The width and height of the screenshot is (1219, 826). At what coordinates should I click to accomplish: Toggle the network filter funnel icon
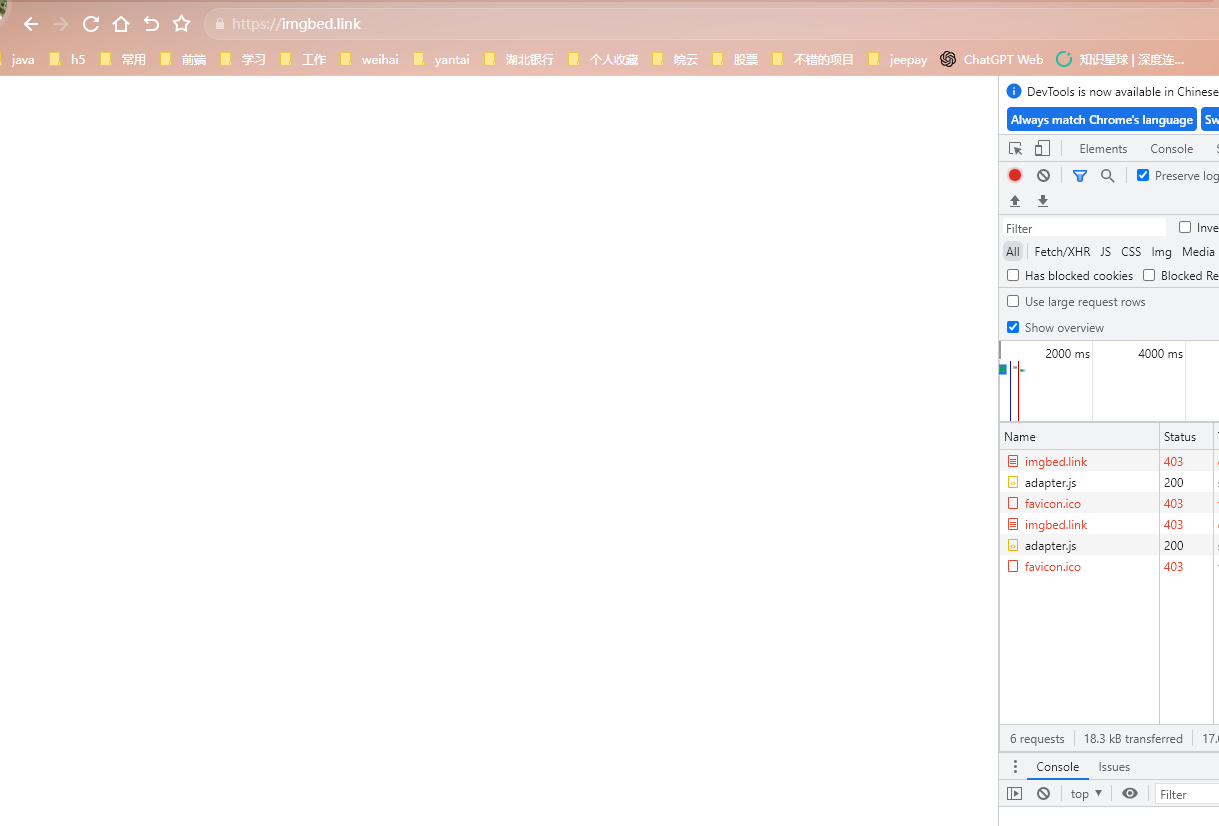[x=1080, y=175]
